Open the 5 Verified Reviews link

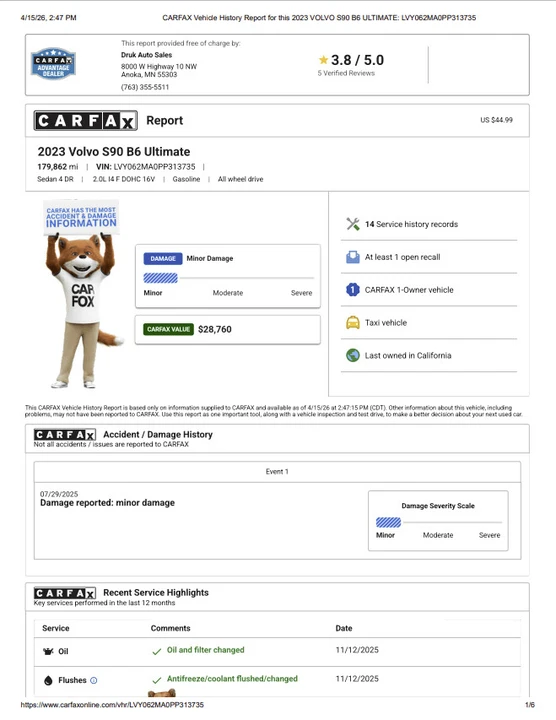pos(346,73)
